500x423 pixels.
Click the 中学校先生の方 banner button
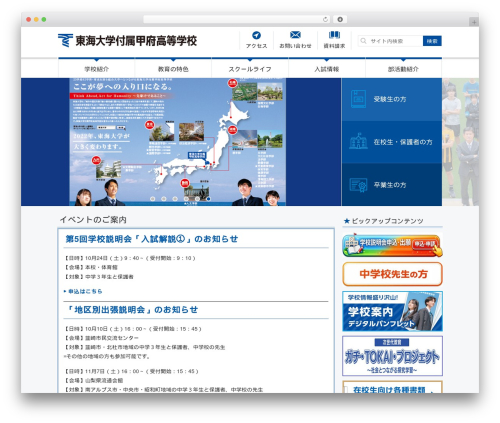click(x=392, y=274)
